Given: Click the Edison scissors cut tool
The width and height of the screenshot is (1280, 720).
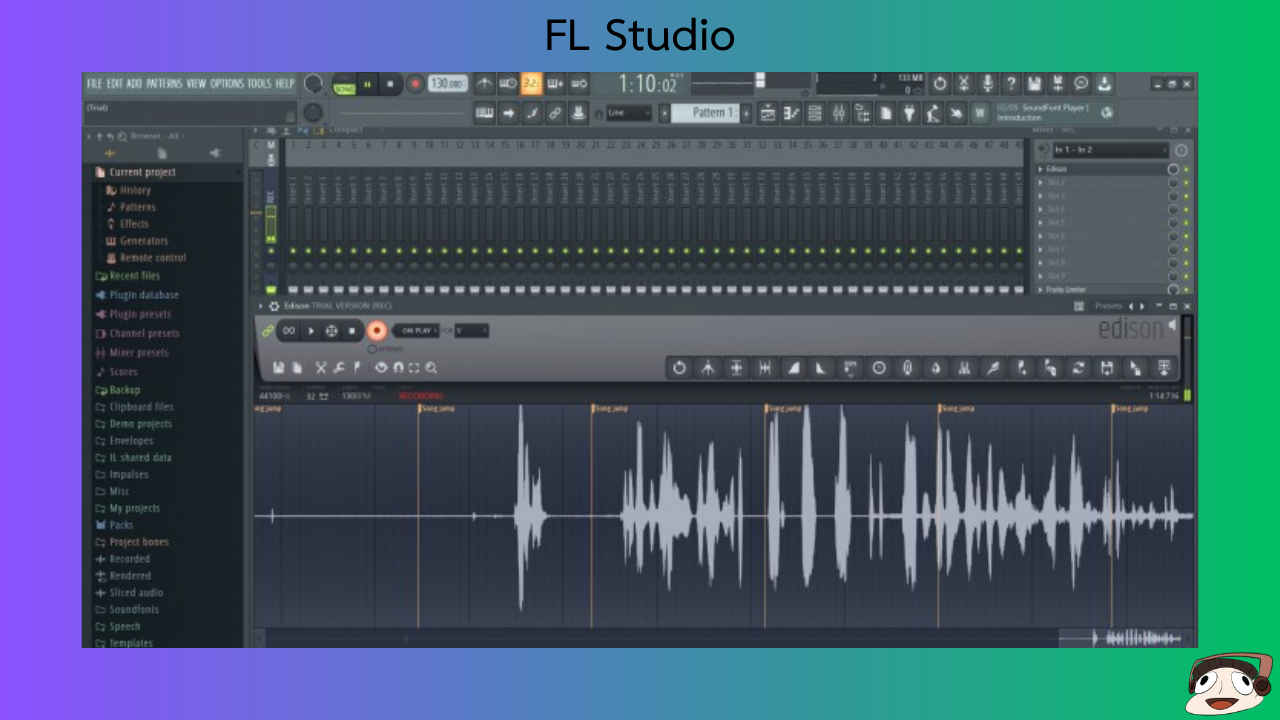Looking at the screenshot, I should pyautogui.click(x=321, y=367).
